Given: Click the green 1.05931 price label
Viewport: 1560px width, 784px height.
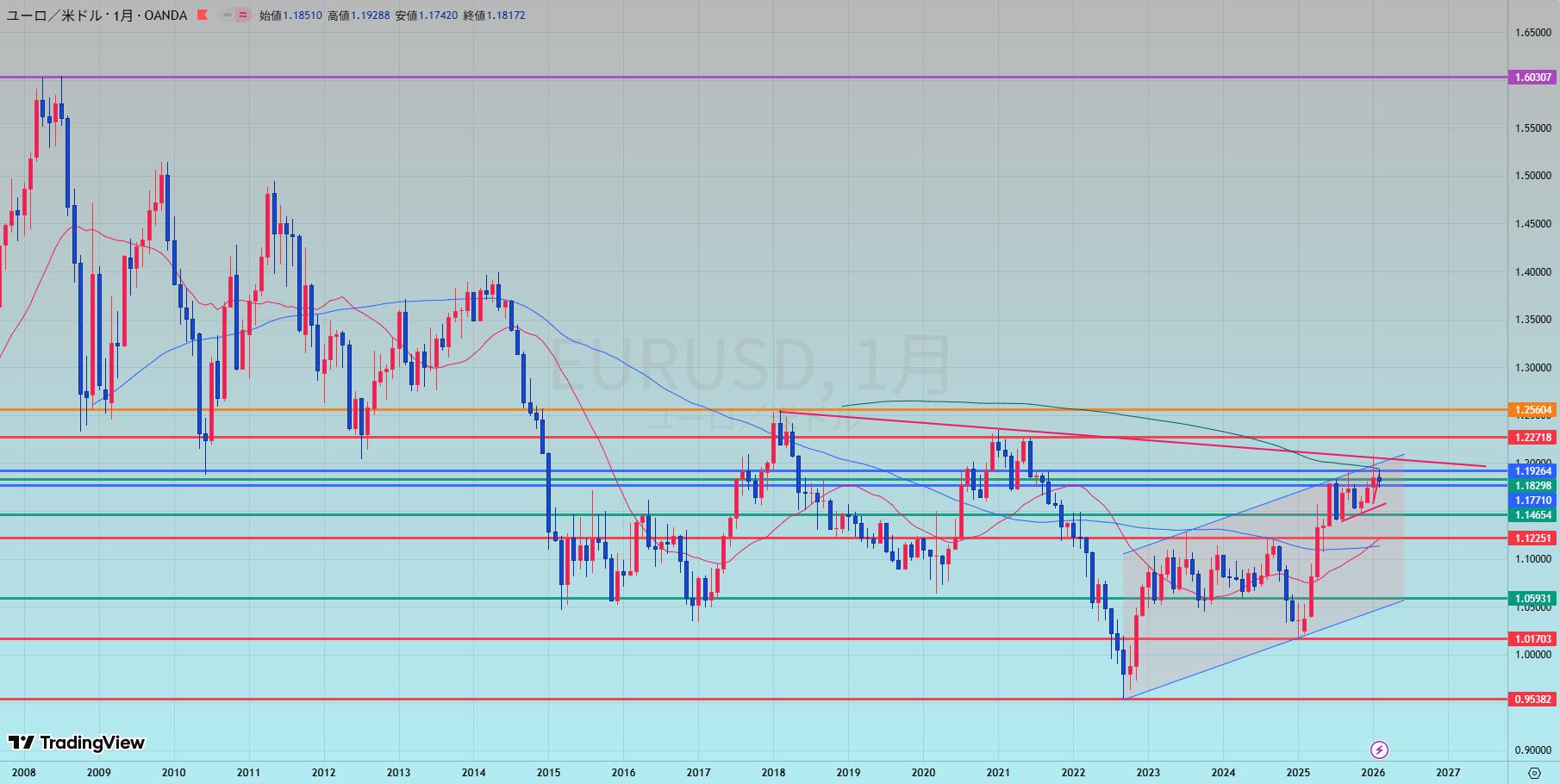Looking at the screenshot, I should 1533,599.
